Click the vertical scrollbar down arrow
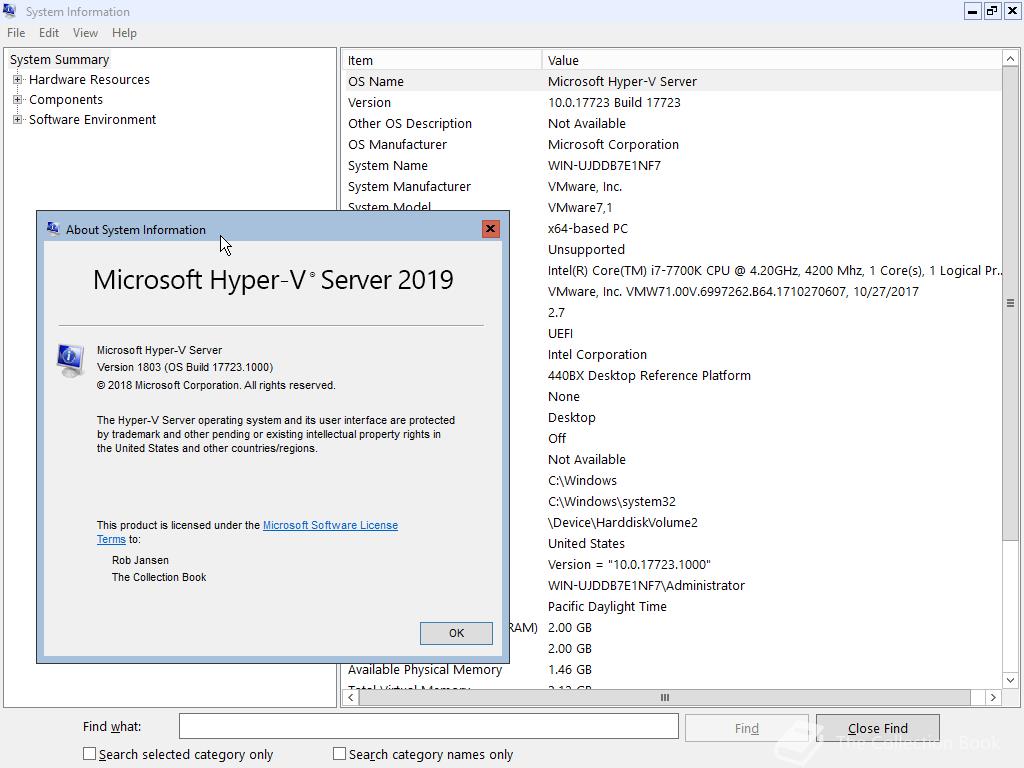 coord(1010,680)
